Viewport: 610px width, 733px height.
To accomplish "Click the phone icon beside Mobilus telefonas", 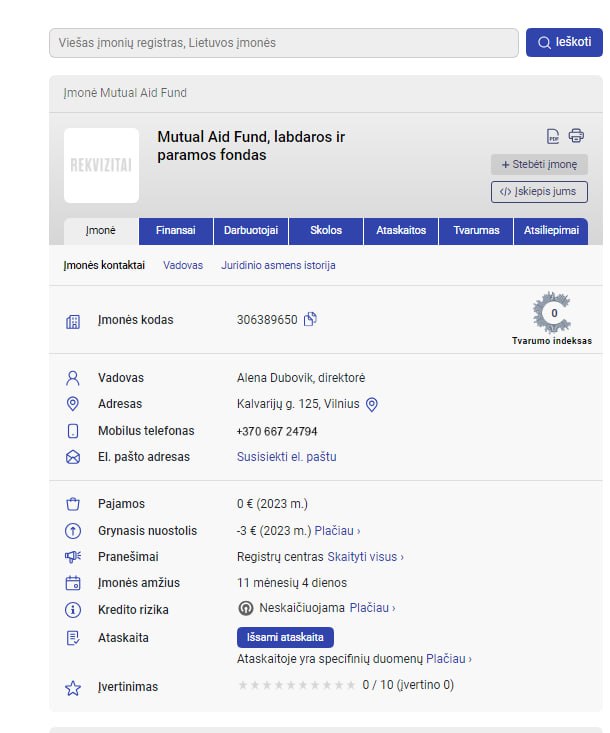I will coord(73,431).
